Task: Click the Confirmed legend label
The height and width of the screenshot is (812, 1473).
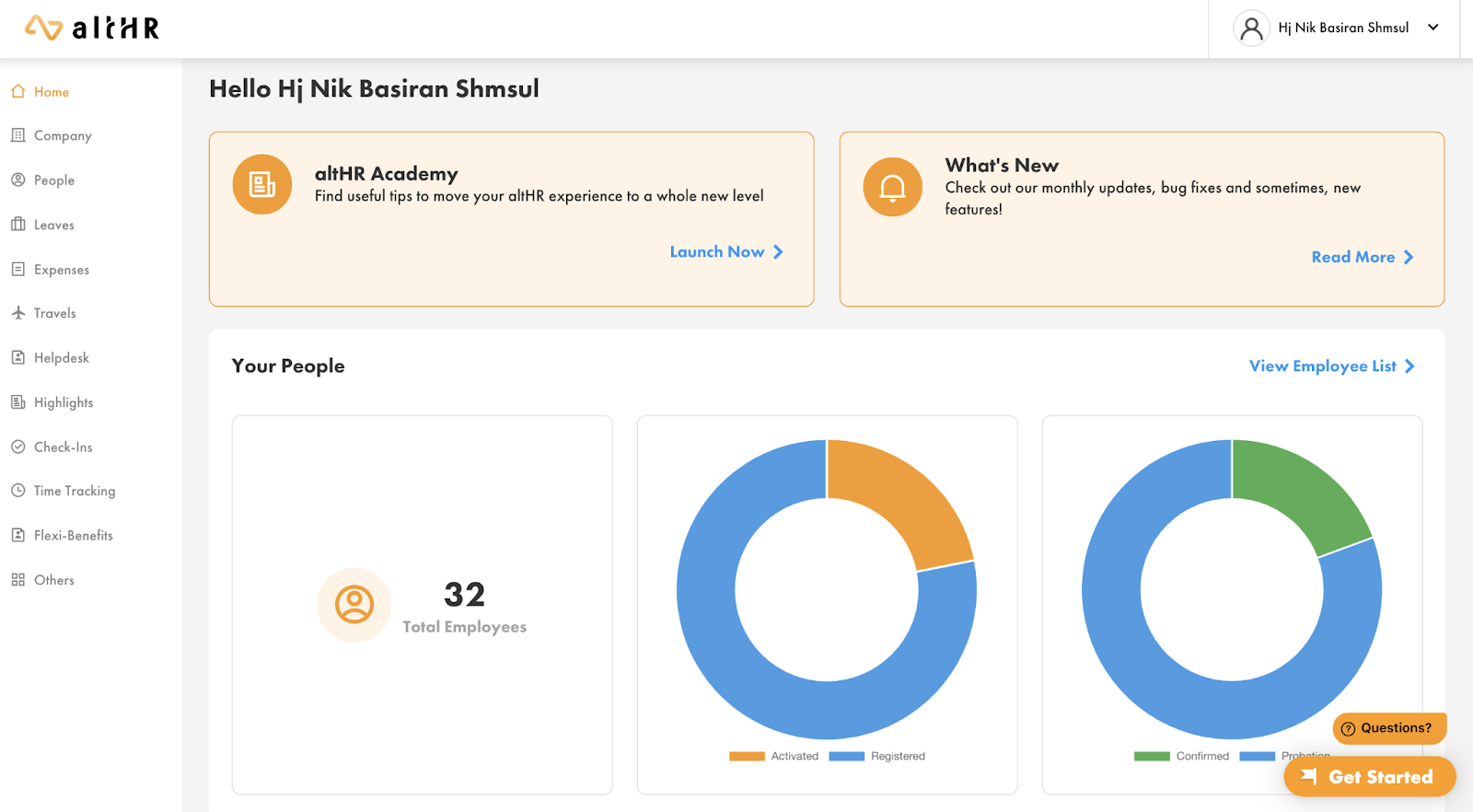Action: point(1202,756)
